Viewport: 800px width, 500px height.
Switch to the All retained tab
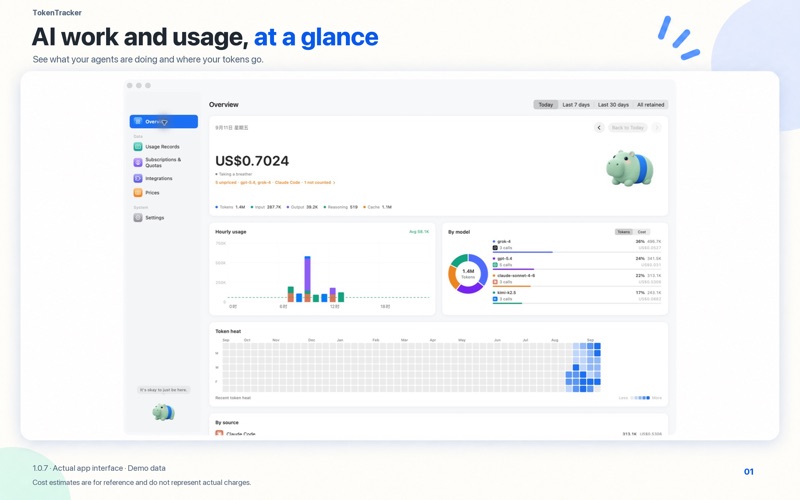(x=651, y=105)
